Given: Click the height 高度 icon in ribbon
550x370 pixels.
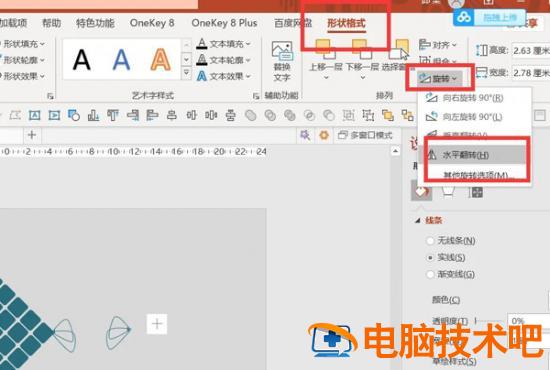Looking at the screenshot, I should click(482, 51).
